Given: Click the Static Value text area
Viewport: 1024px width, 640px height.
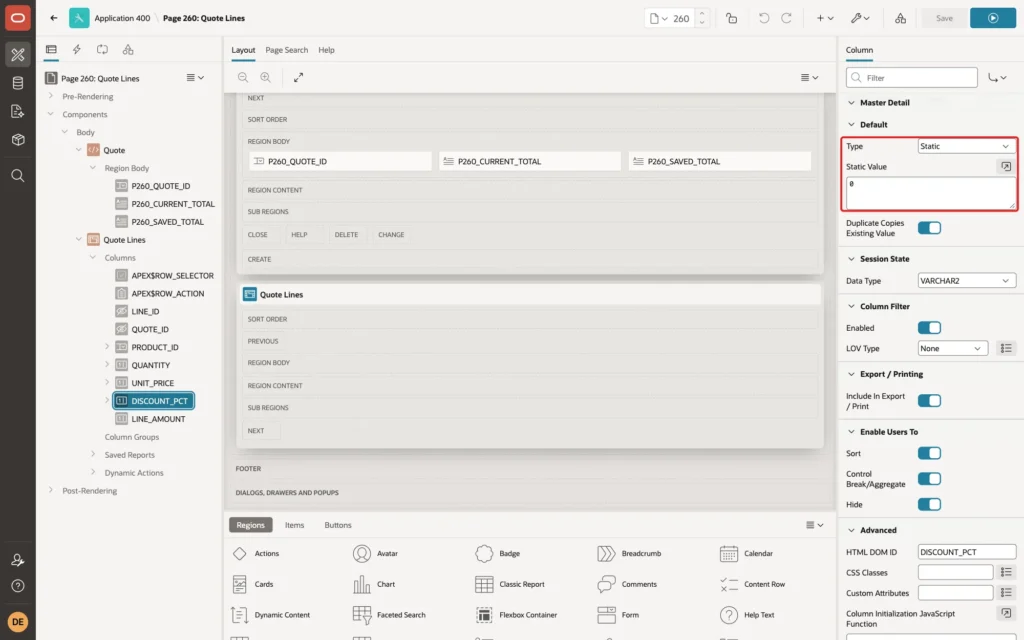Looking at the screenshot, I should coord(931,193).
